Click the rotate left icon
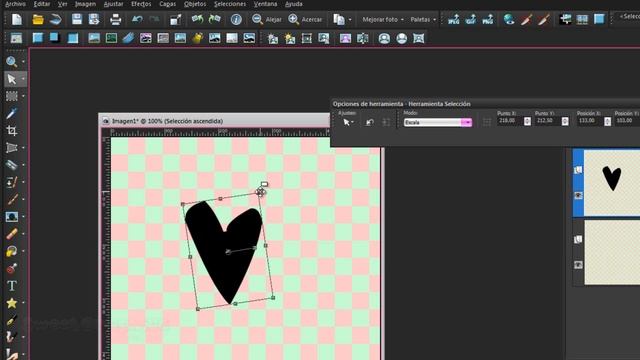The image size is (640, 360). (198, 19)
